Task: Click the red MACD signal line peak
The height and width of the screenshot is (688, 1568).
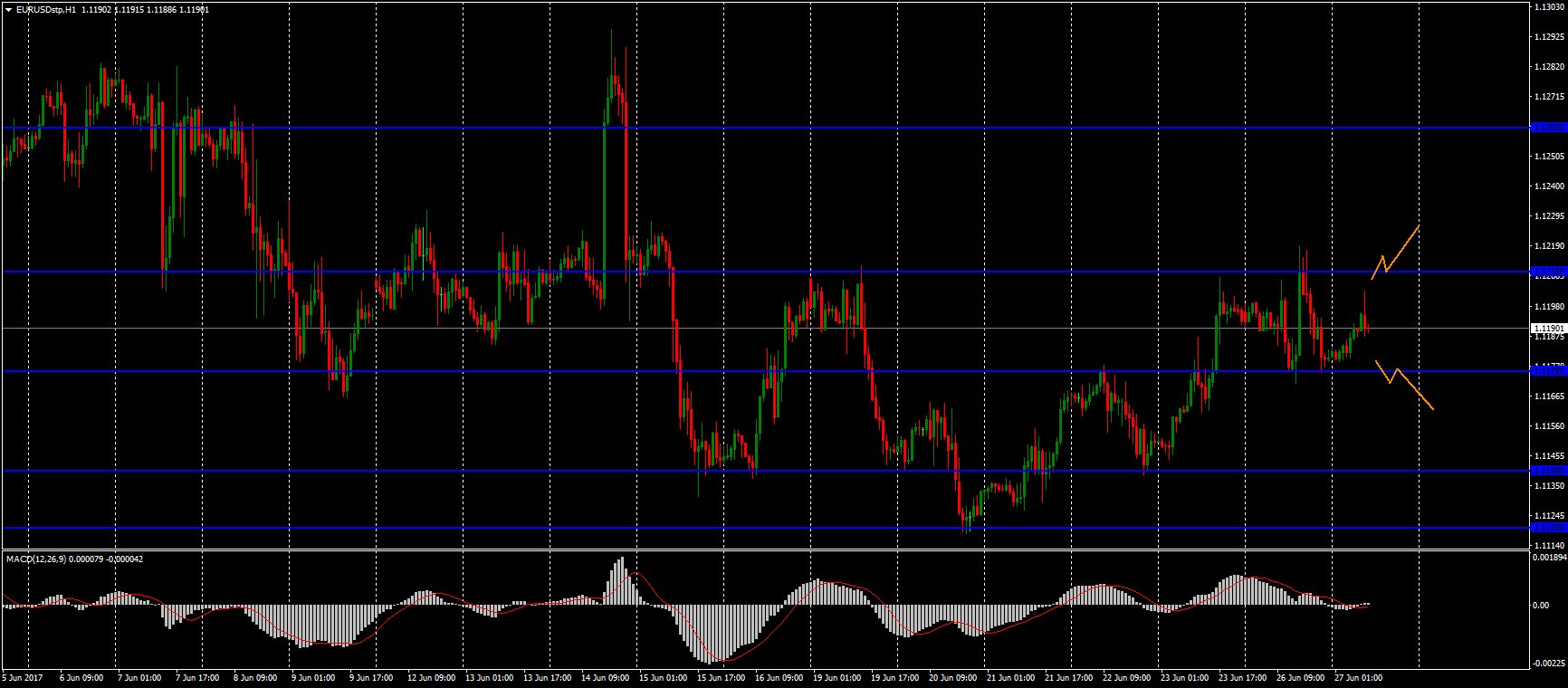Action: coord(639,573)
